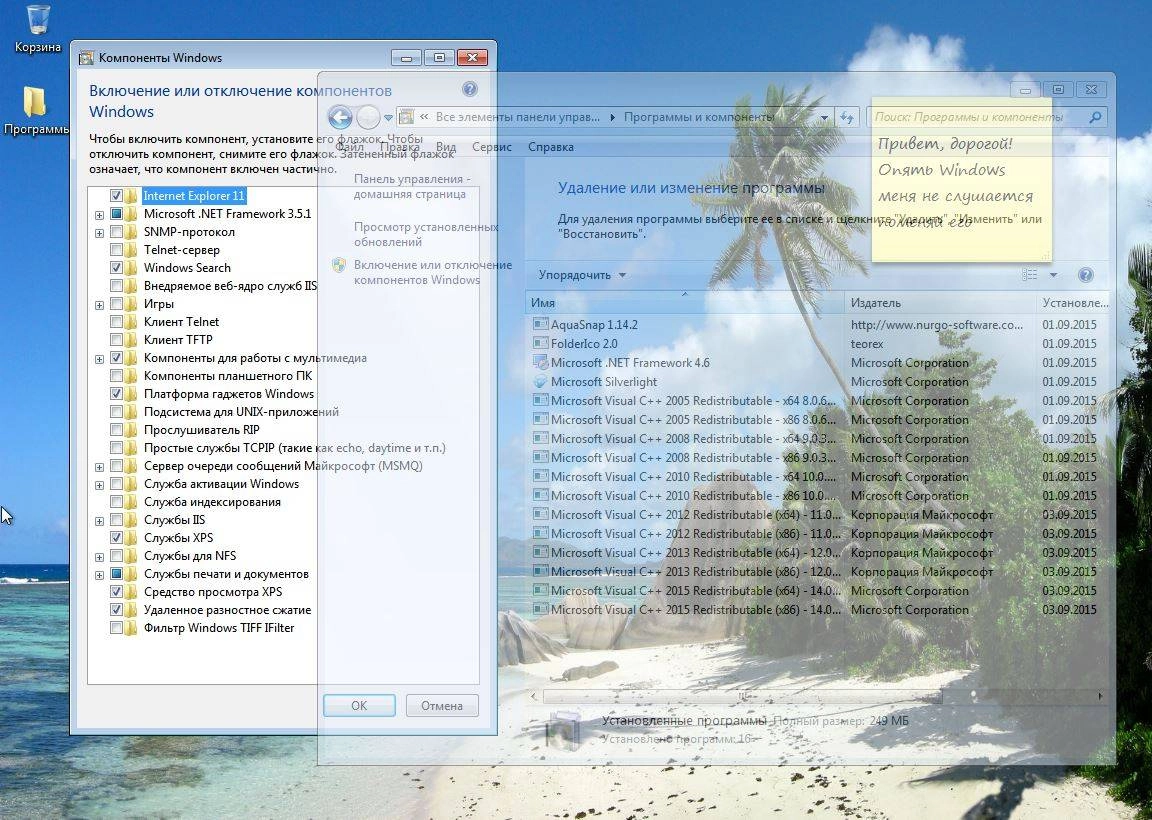Select the Прослушиватель RIP item
Image resolution: width=1152 pixels, height=820 pixels.
[x=201, y=430]
